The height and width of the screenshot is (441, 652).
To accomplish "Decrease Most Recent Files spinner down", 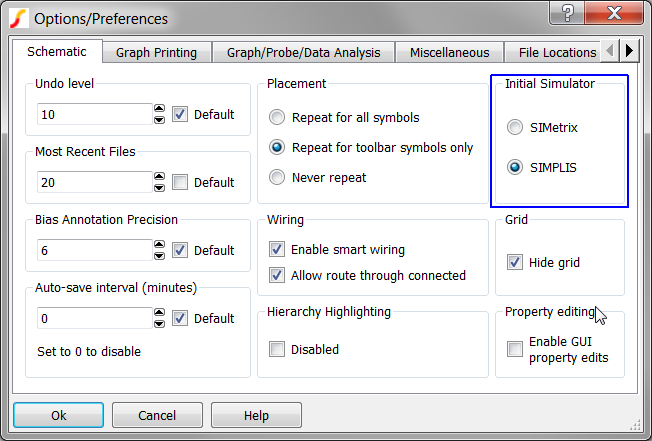I will click(159, 188).
